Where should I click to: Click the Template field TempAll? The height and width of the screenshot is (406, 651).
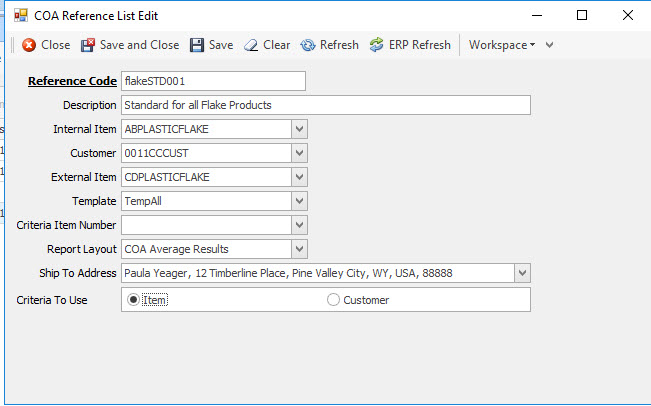(207, 201)
